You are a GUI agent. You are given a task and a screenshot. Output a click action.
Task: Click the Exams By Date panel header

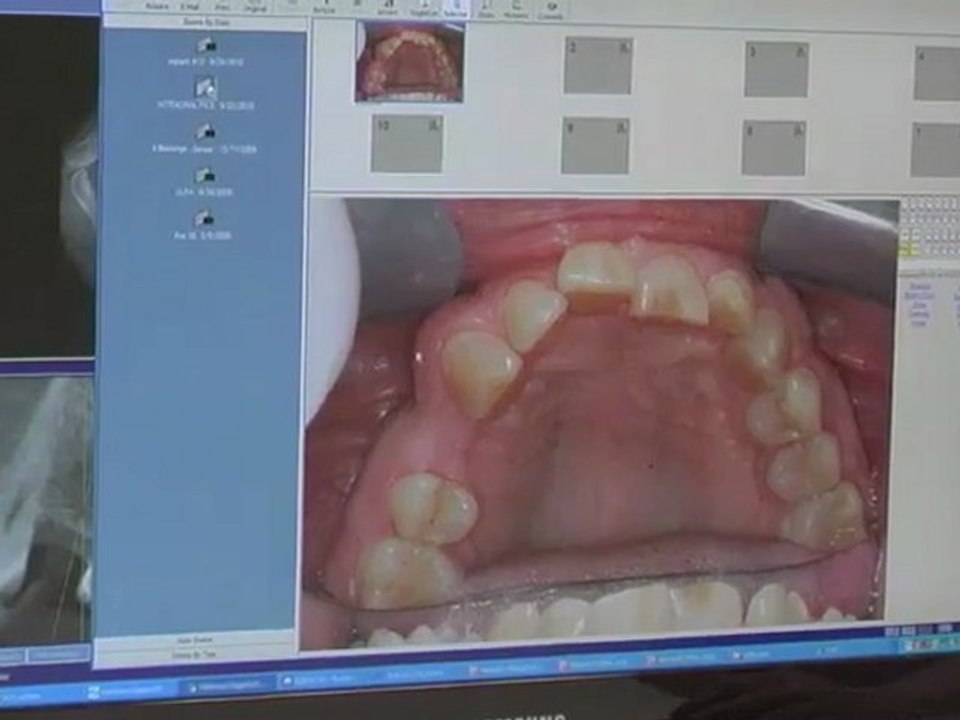[206, 22]
